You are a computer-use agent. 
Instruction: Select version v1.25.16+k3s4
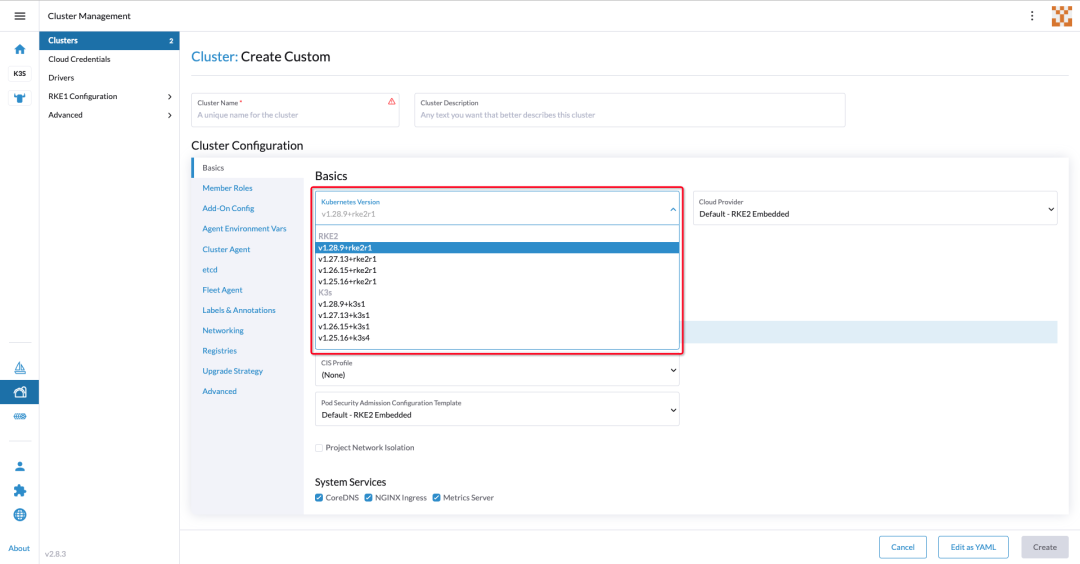point(497,337)
